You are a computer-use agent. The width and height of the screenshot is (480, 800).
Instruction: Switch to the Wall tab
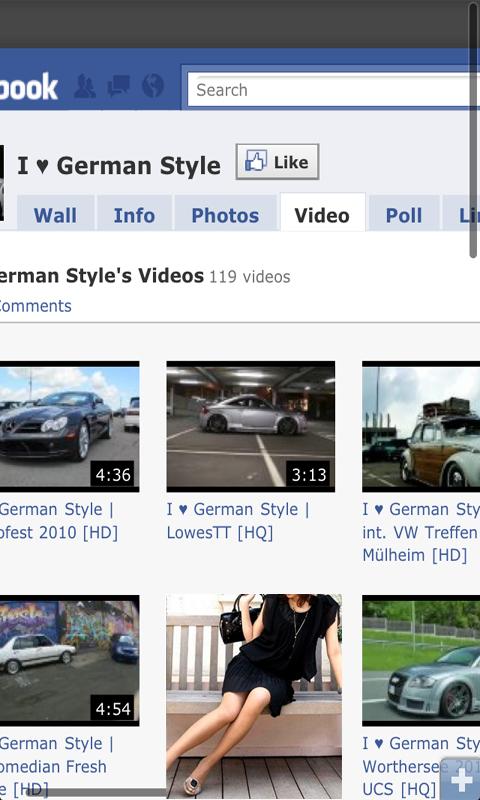(x=55, y=215)
